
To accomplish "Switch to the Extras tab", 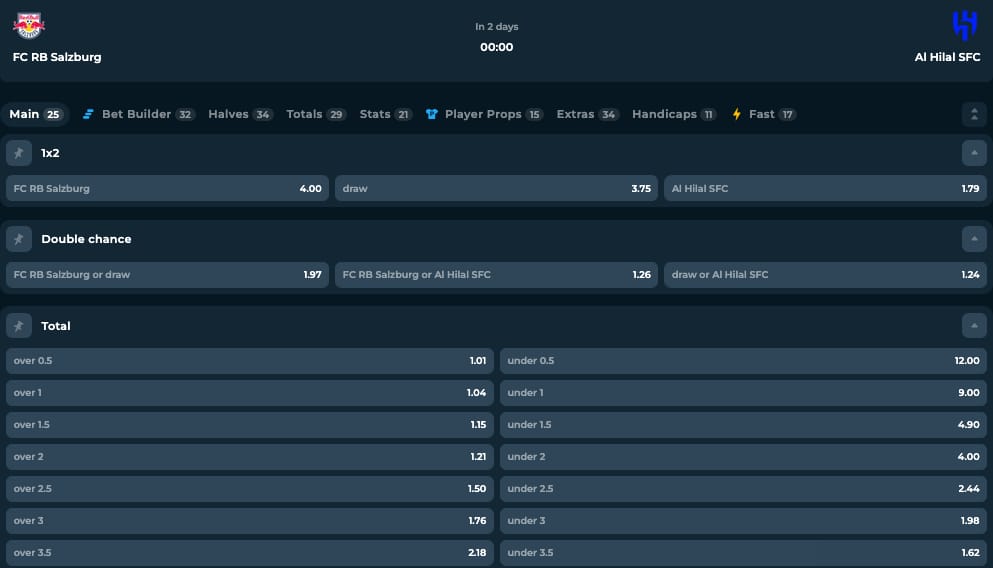I will point(587,115).
